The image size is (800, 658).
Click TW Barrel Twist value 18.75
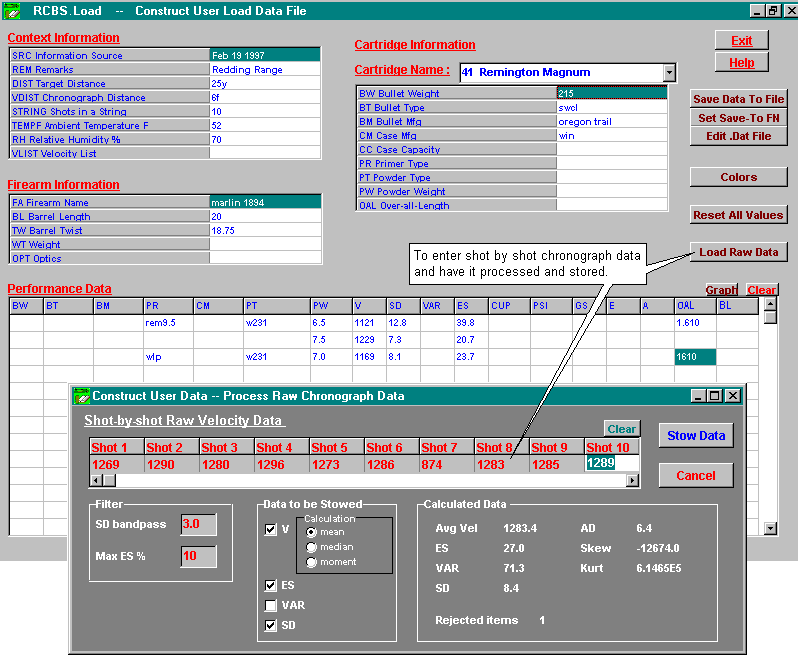tap(265, 231)
